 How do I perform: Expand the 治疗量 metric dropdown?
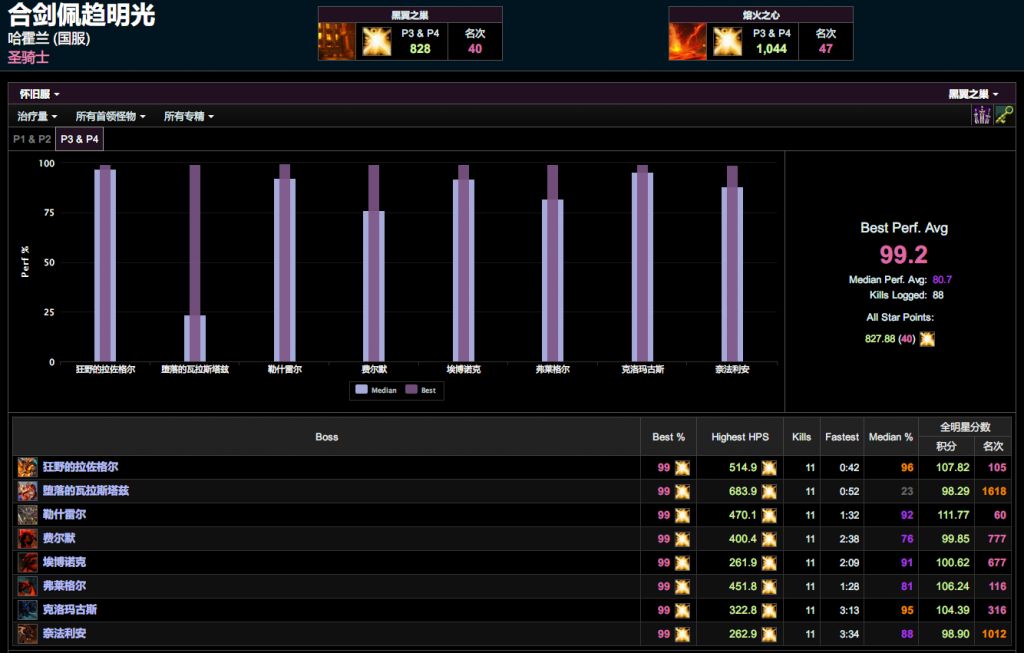click(x=37, y=116)
